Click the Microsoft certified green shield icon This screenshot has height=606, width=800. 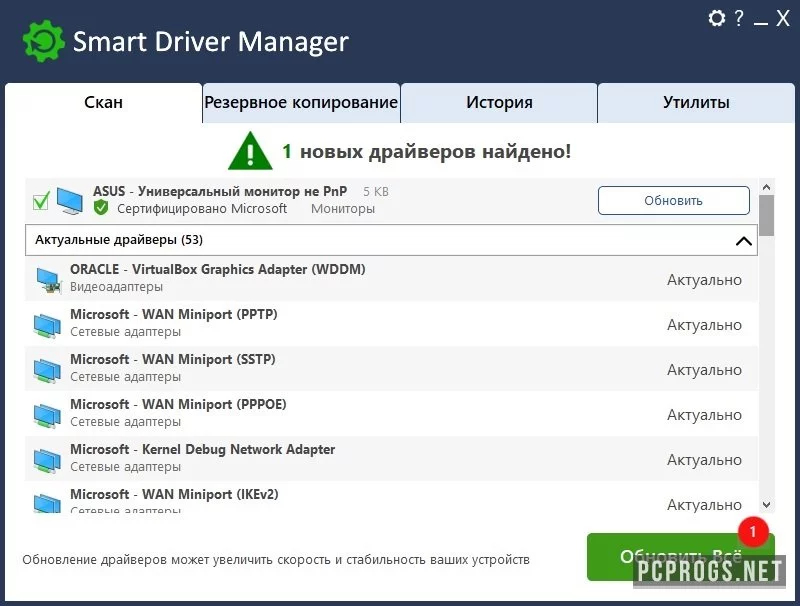101,208
